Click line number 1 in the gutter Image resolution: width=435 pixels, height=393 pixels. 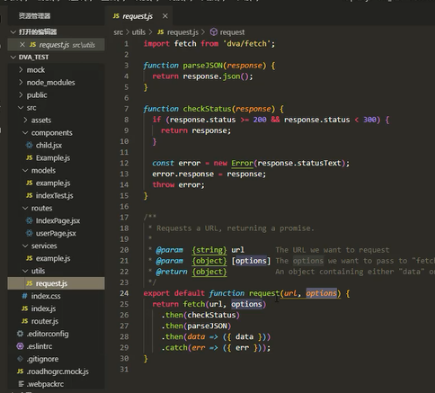[x=126, y=44]
